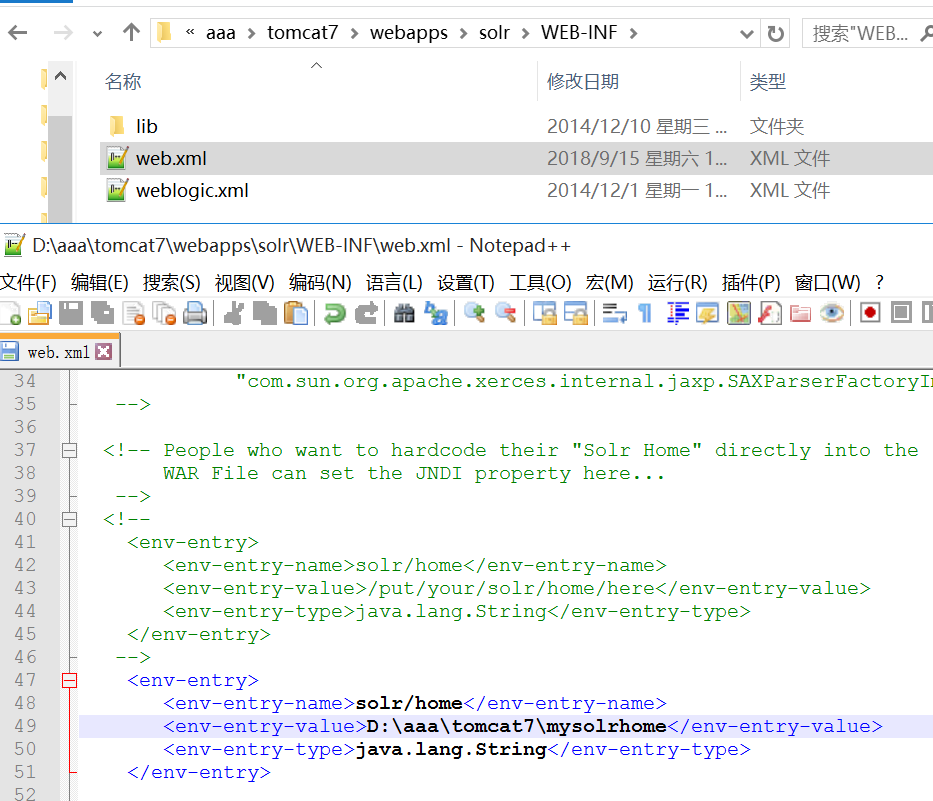Image resolution: width=933 pixels, height=801 pixels.
Task: Select the lib folder in Explorer
Action: coord(146,126)
